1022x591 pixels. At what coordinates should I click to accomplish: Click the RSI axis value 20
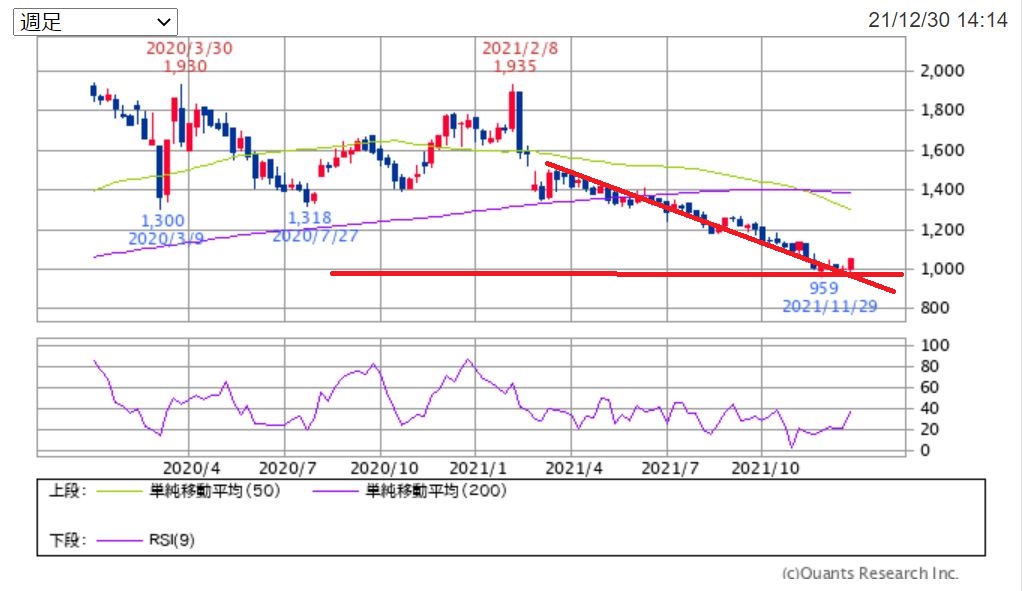tap(929, 429)
